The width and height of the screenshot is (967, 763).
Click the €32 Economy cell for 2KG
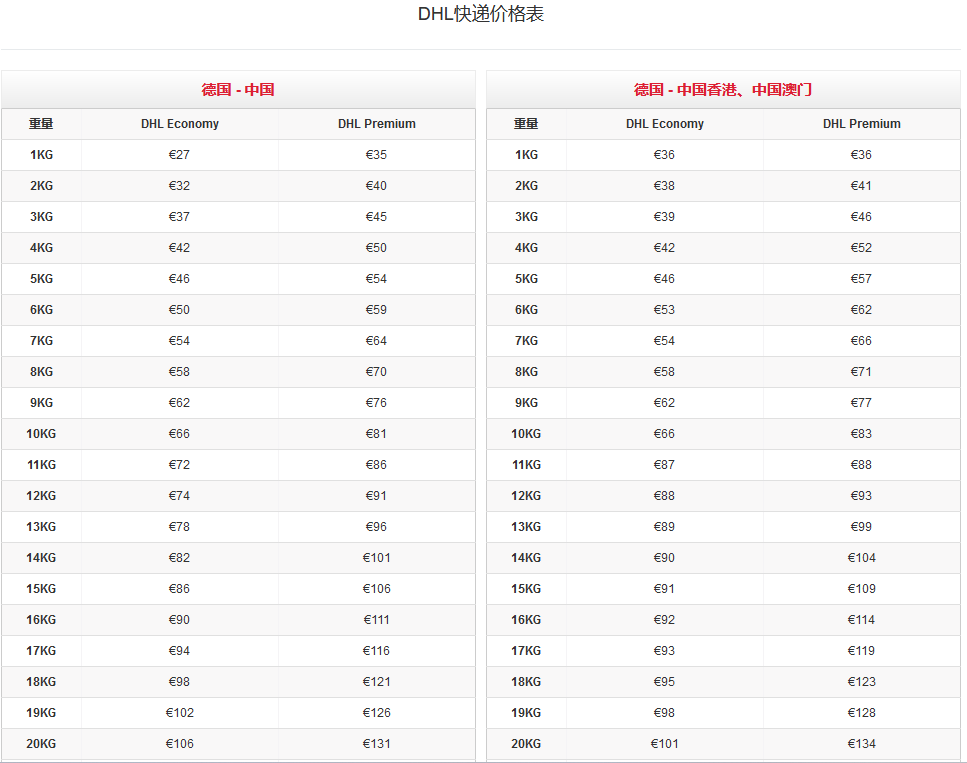(179, 186)
